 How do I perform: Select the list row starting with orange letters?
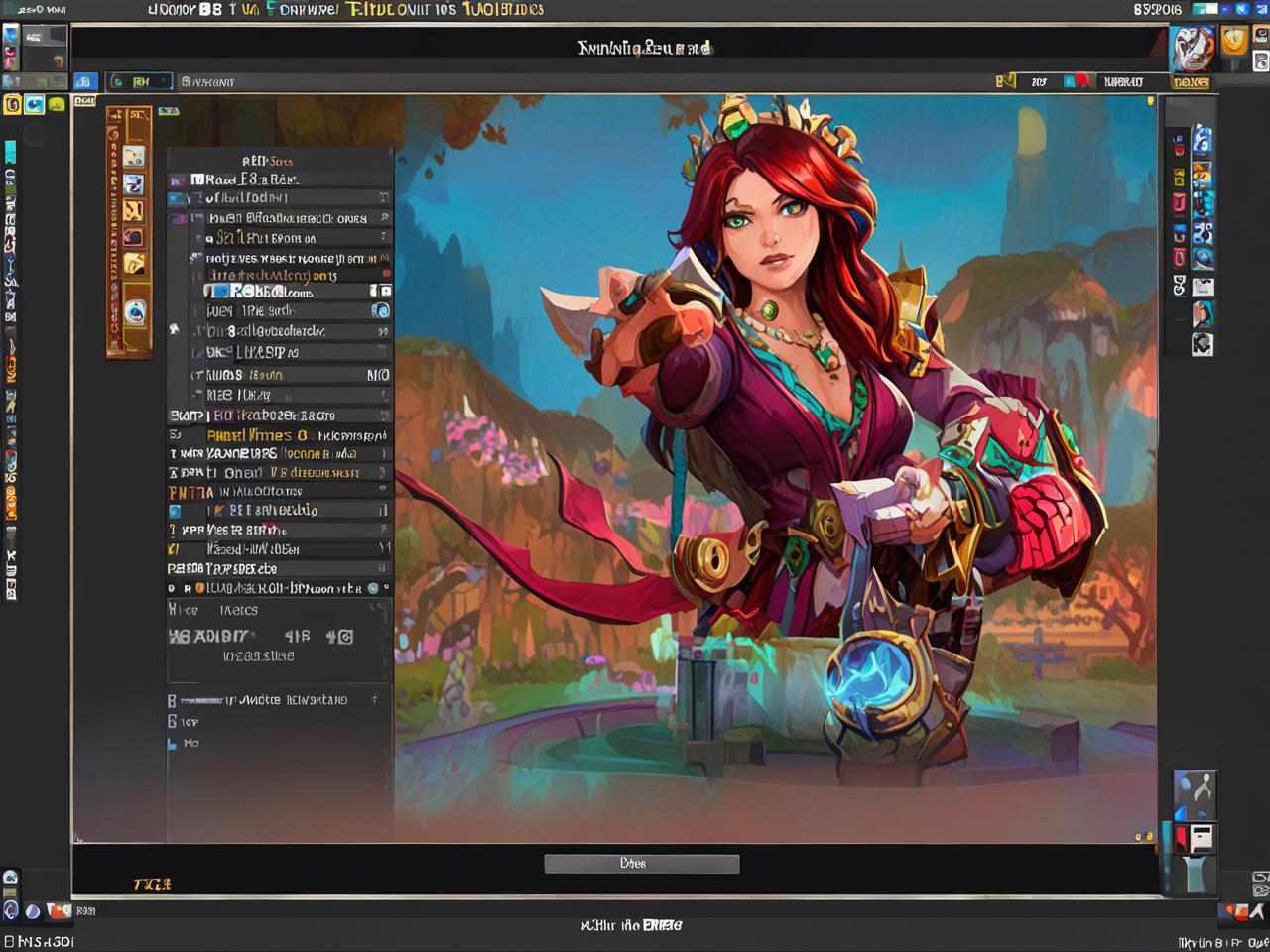tap(280, 492)
